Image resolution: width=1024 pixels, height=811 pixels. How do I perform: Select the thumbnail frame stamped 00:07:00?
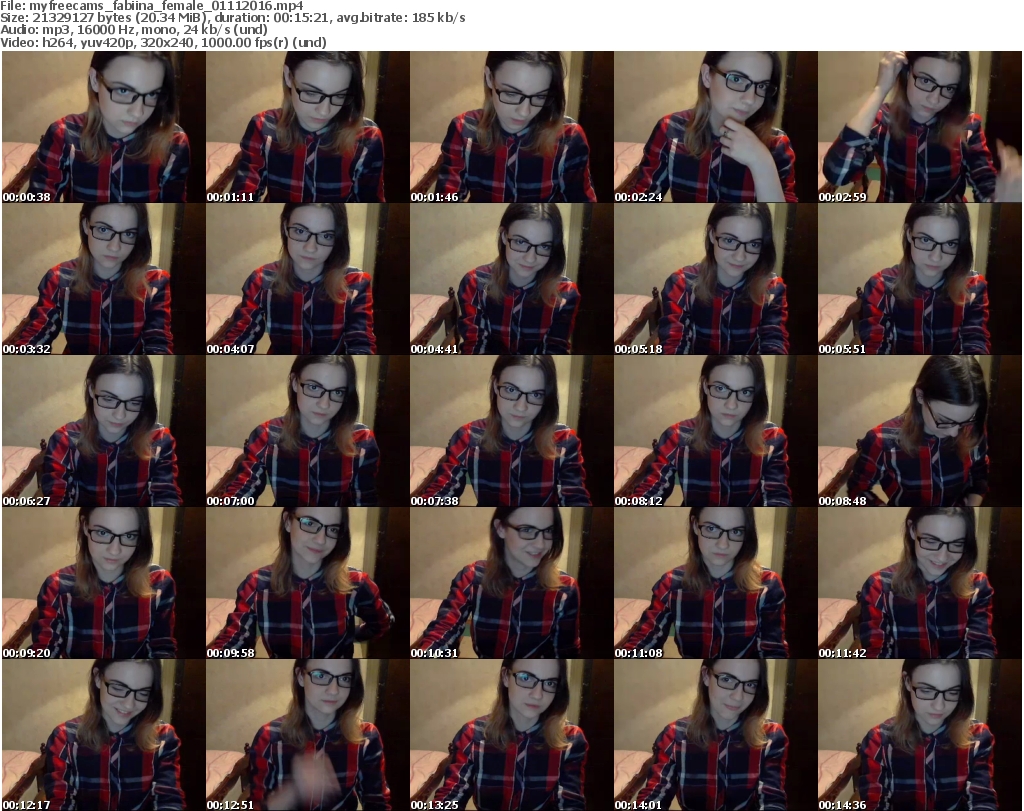click(308, 432)
